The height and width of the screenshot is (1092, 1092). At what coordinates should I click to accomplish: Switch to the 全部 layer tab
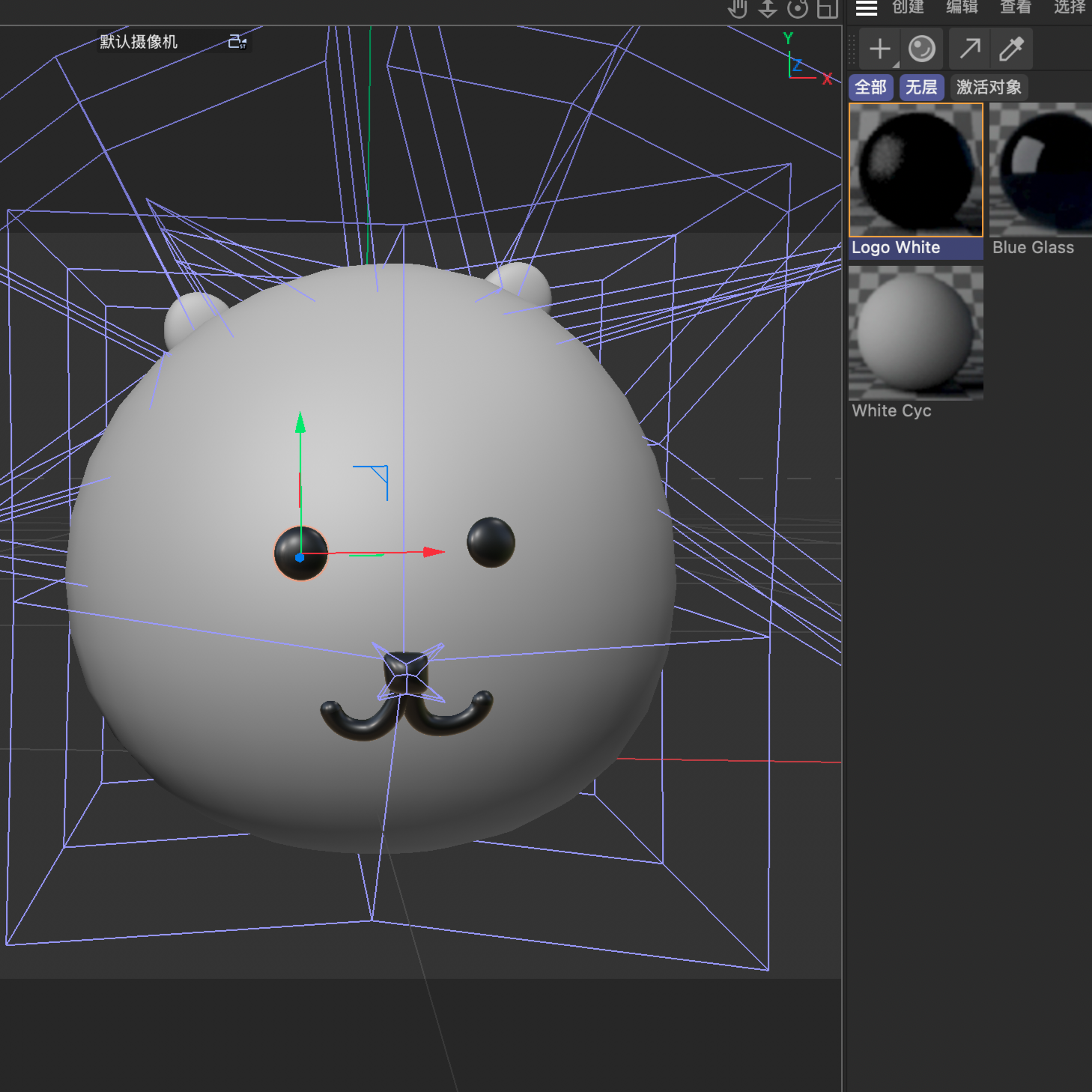pyautogui.click(x=871, y=88)
